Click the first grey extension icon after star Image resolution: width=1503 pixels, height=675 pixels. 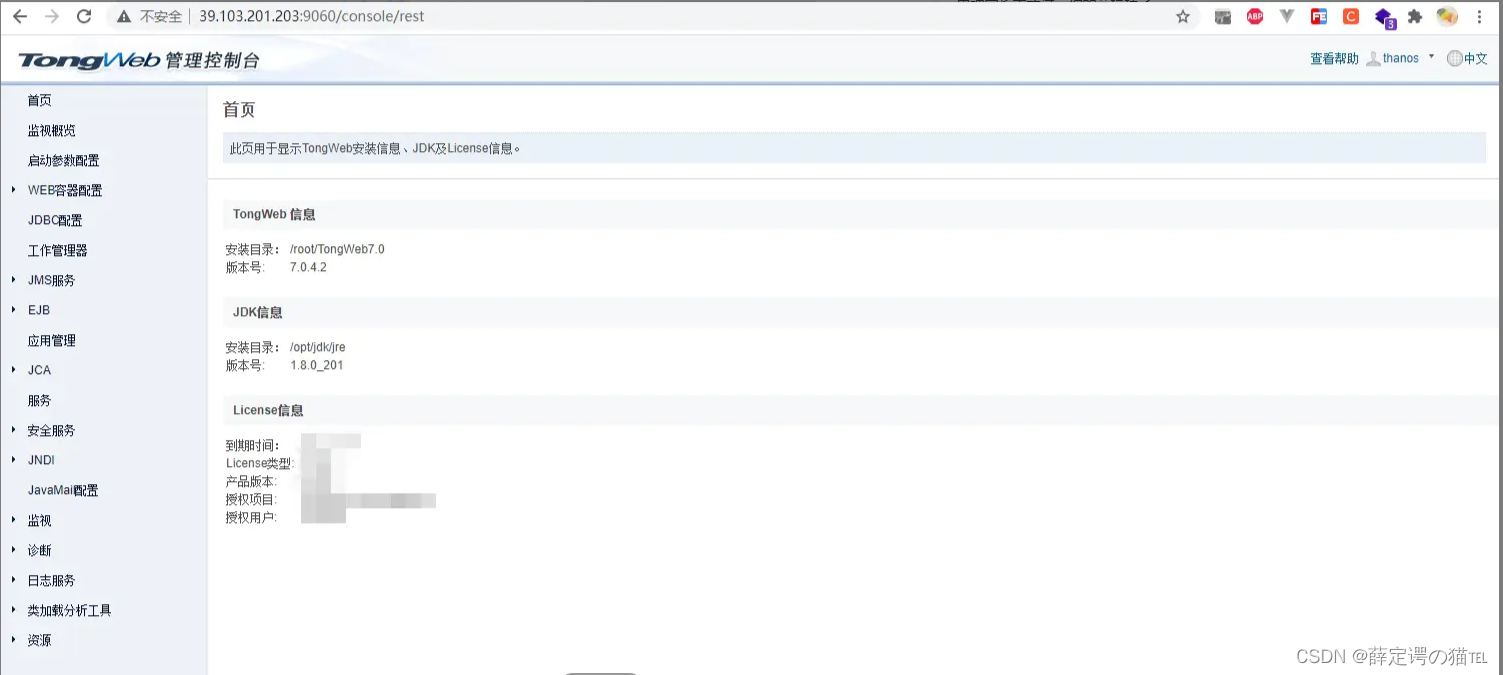[x=1223, y=16]
